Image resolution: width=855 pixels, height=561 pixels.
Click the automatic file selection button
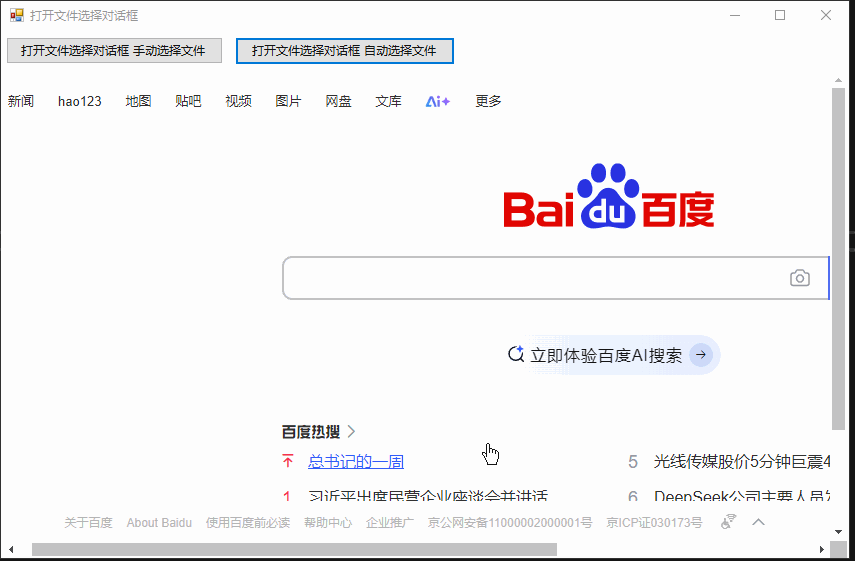(x=345, y=51)
